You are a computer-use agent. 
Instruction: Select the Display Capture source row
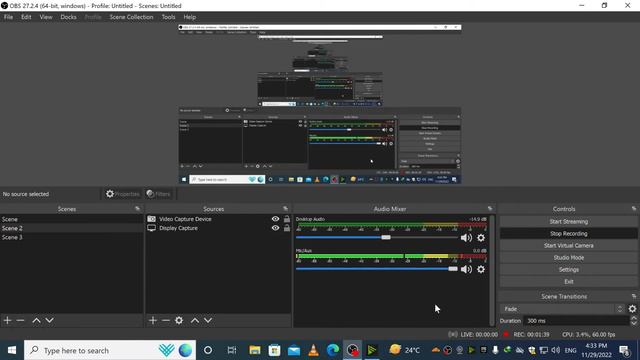coord(218,228)
